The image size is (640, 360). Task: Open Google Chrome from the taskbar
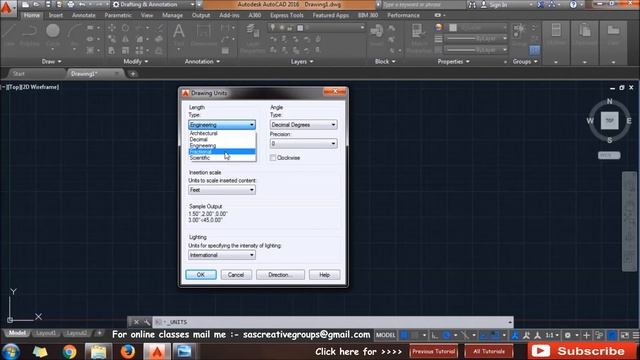coord(69,351)
